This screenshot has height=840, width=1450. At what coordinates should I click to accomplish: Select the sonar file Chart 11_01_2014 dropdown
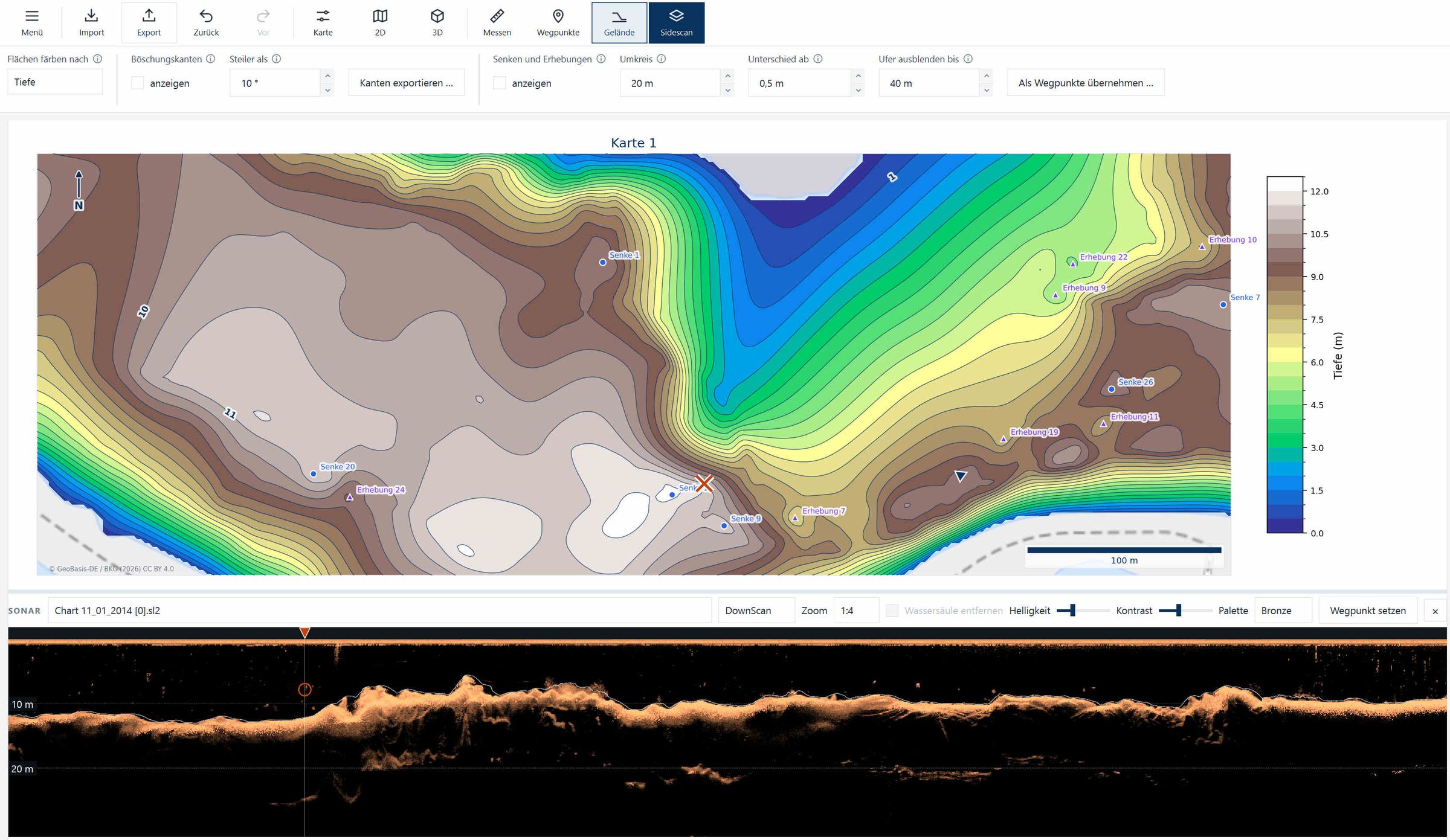coord(379,611)
